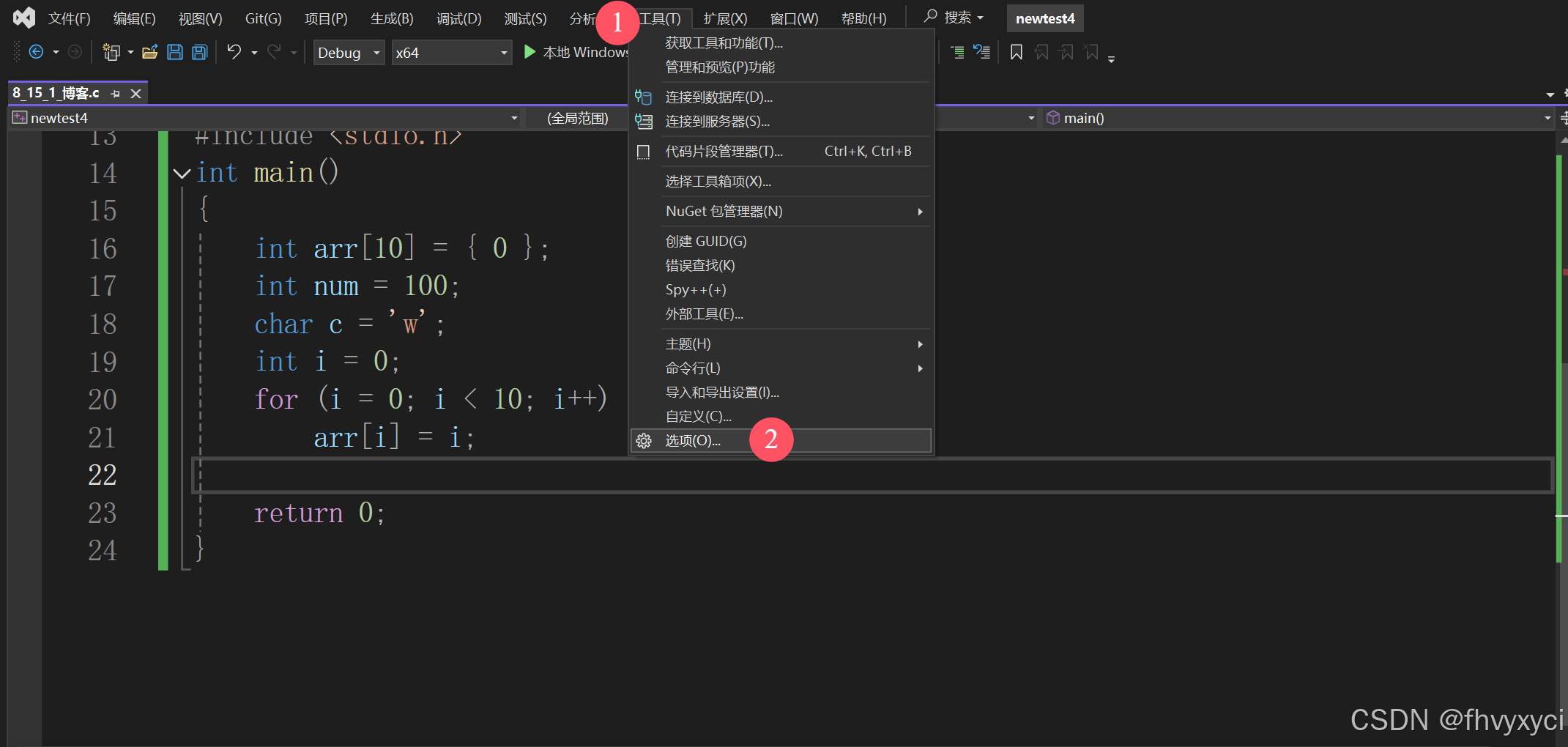
Task: Save the current file with disk icon
Action: pos(175,52)
